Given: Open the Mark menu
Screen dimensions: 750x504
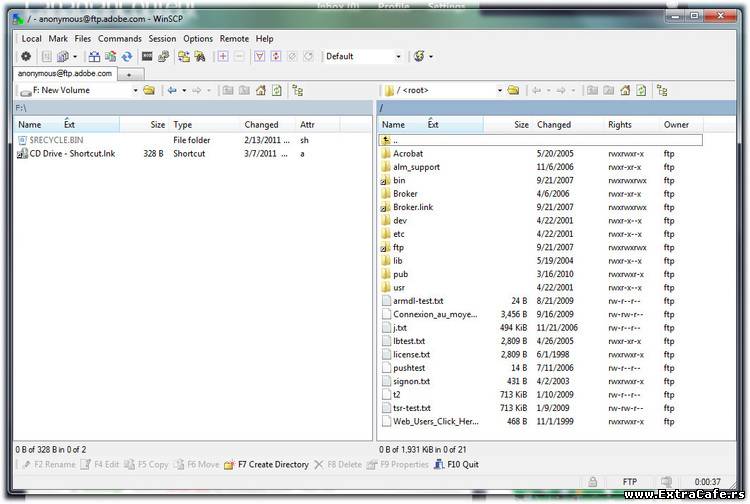Looking at the screenshot, I should point(58,39).
